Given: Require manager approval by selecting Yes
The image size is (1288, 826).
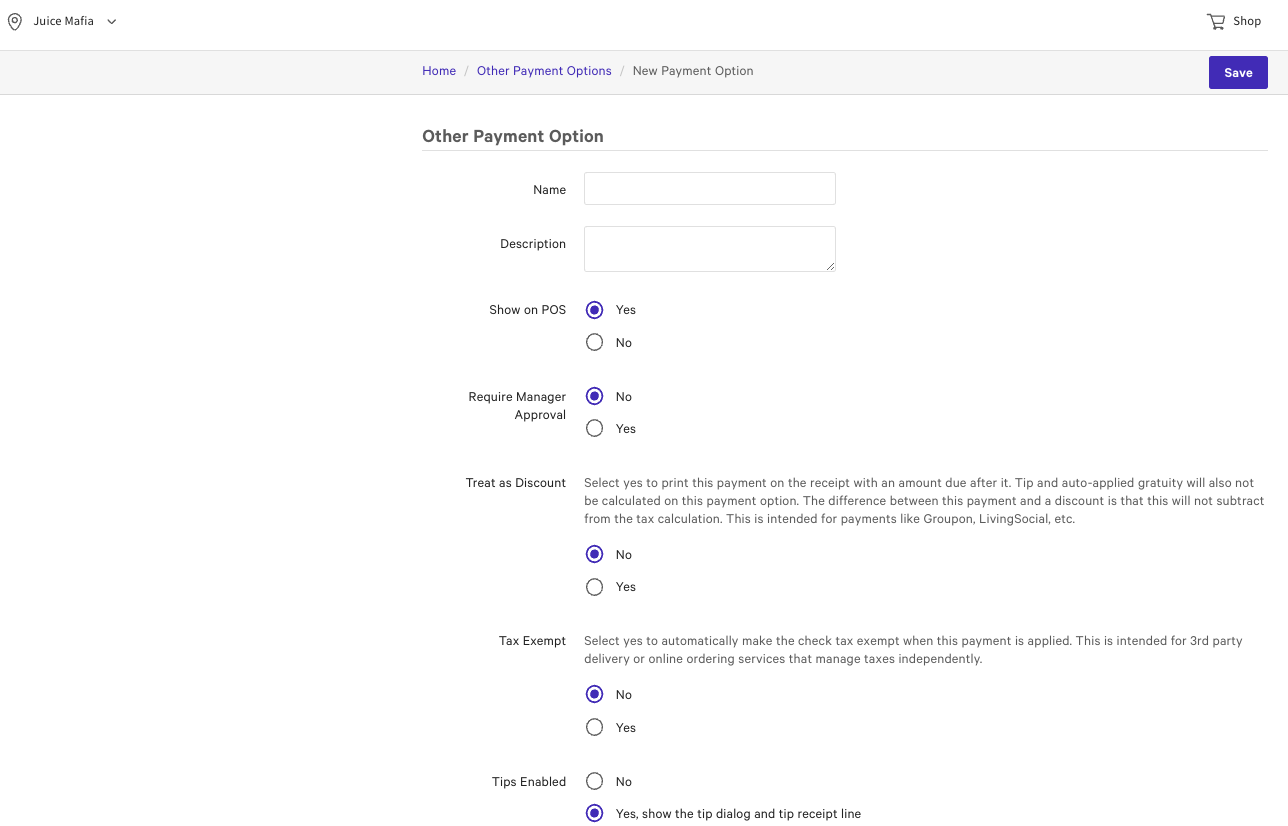Looking at the screenshot, I should (594, 428).
